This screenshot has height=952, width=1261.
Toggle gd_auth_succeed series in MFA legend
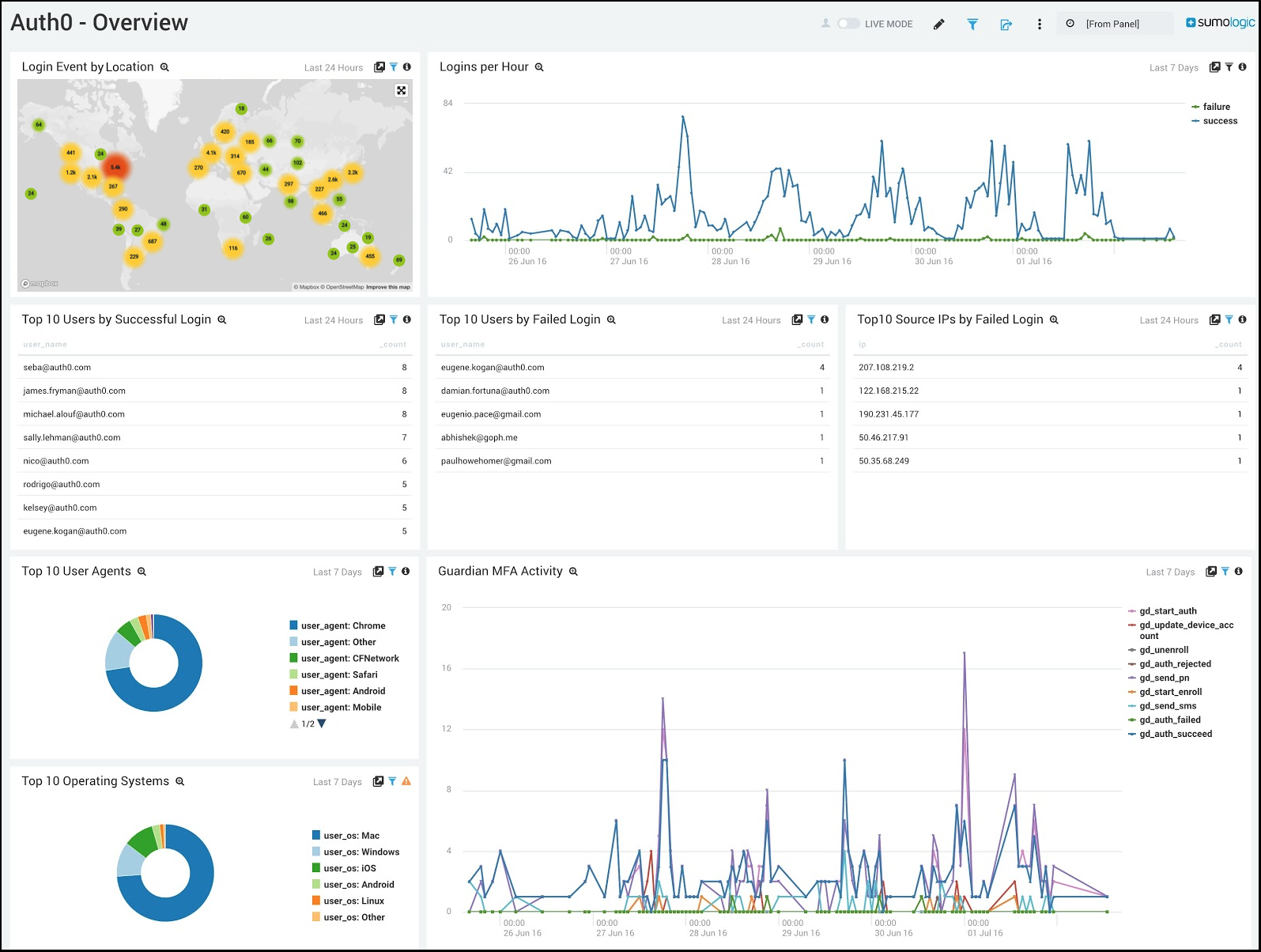pos(1175,734)
